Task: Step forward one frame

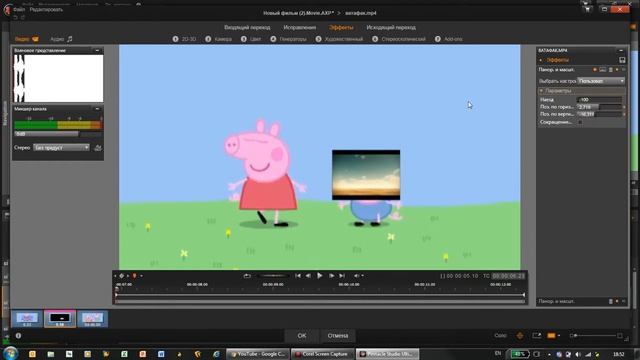Action: coord(331,276)
